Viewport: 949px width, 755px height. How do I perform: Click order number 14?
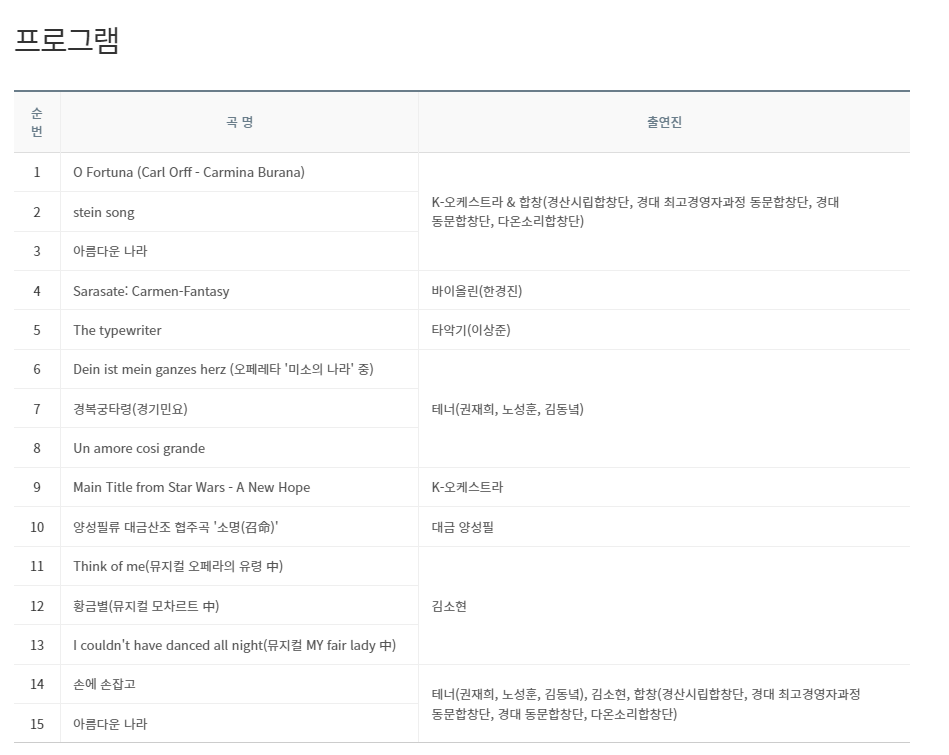[x=37, y=684]
